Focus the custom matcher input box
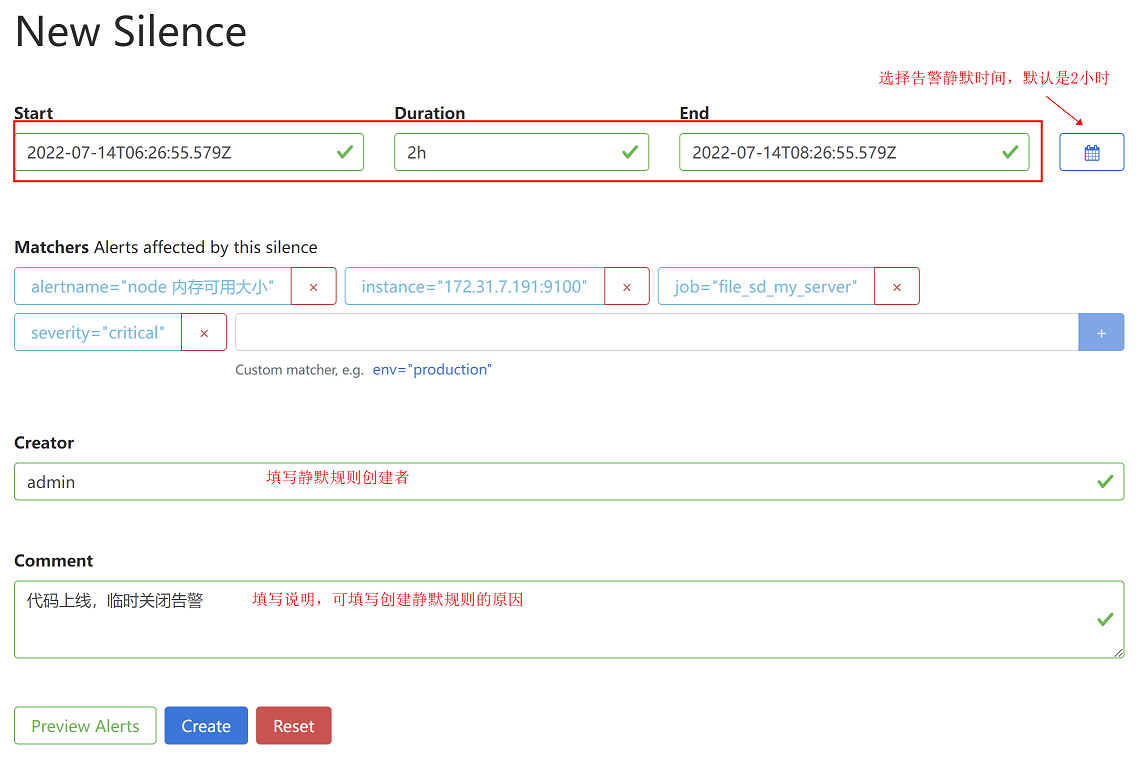1147x757 pixels. 656,333
